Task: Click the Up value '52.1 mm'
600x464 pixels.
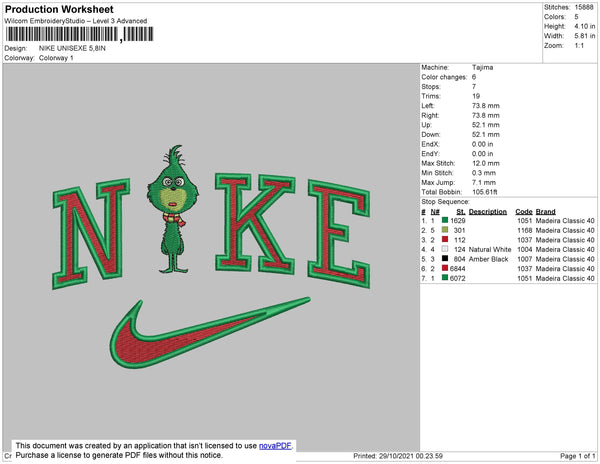Action: click(x=486, y=125)
